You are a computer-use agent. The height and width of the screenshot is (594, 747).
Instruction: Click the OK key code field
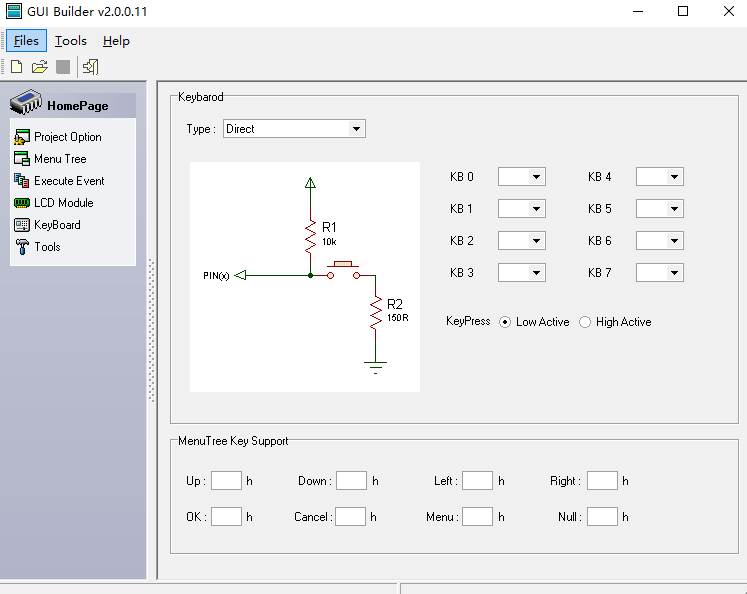(226, 516)
